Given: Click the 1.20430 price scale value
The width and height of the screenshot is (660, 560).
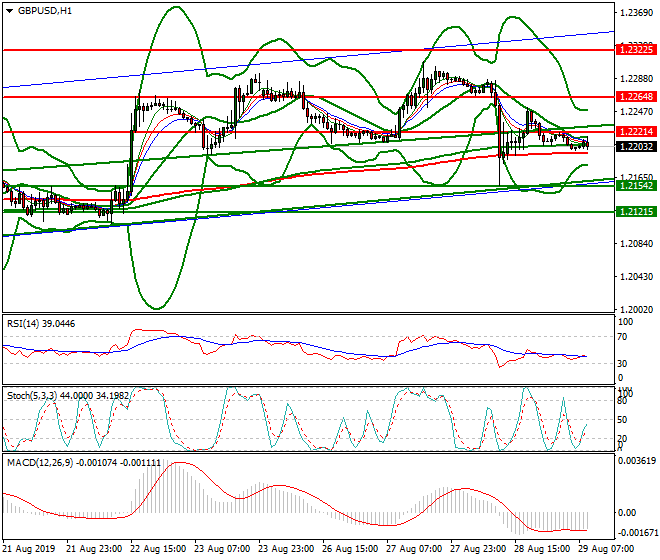Looking at the screenshot, I should point(637,277).
